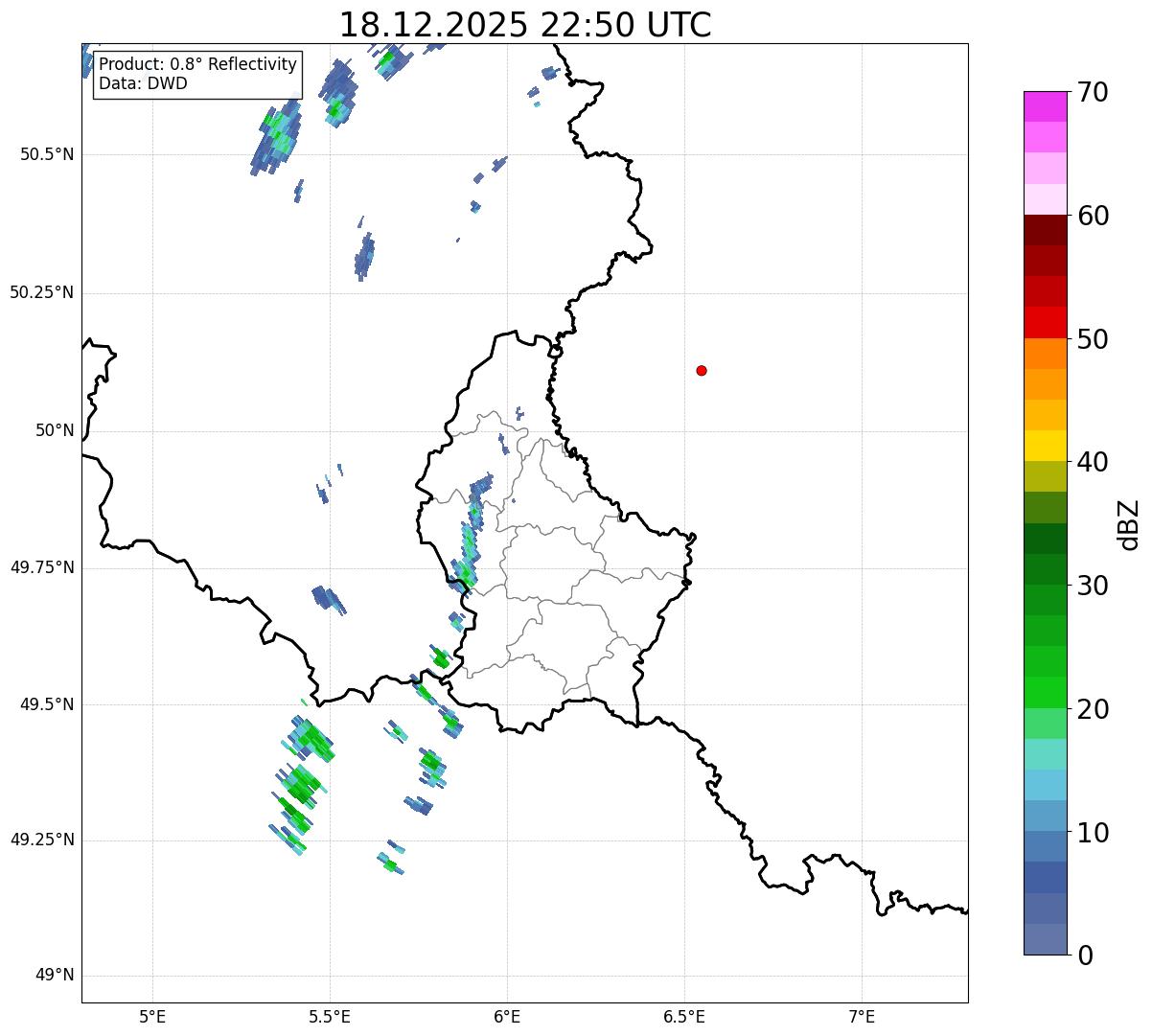Click the latitude label 49.75°N

(42, 567)
